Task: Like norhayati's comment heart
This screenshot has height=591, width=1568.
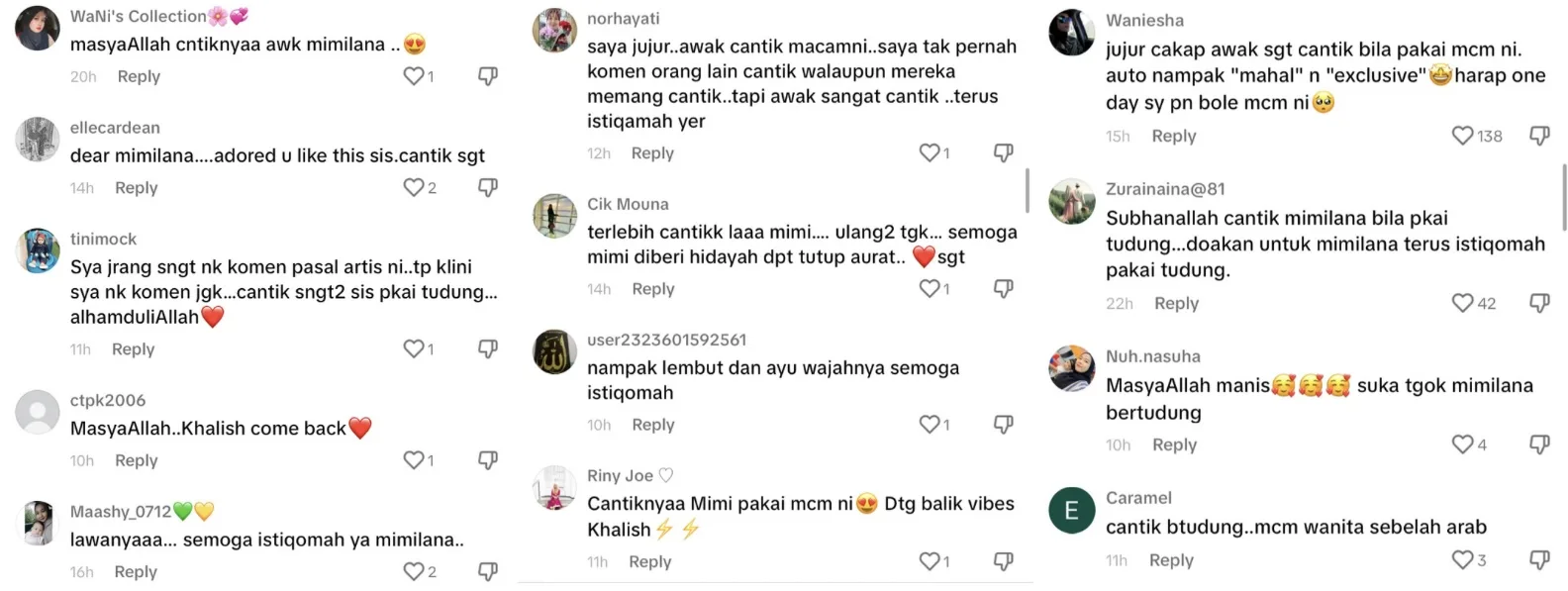Action: (x=930, y=152)
